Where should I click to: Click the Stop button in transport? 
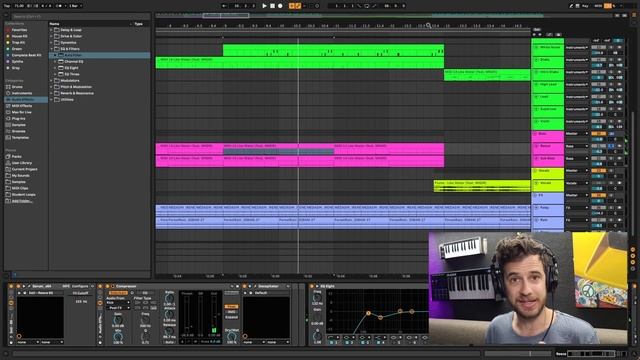(x=272, y=6)
